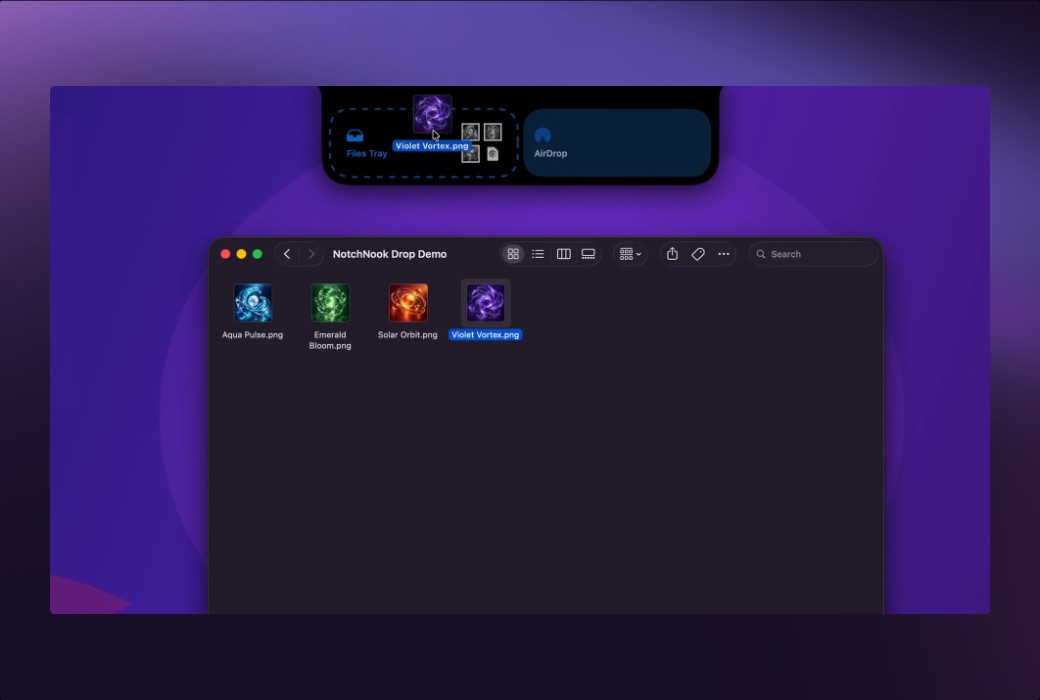Click the Finder Search field

(813, 254)
